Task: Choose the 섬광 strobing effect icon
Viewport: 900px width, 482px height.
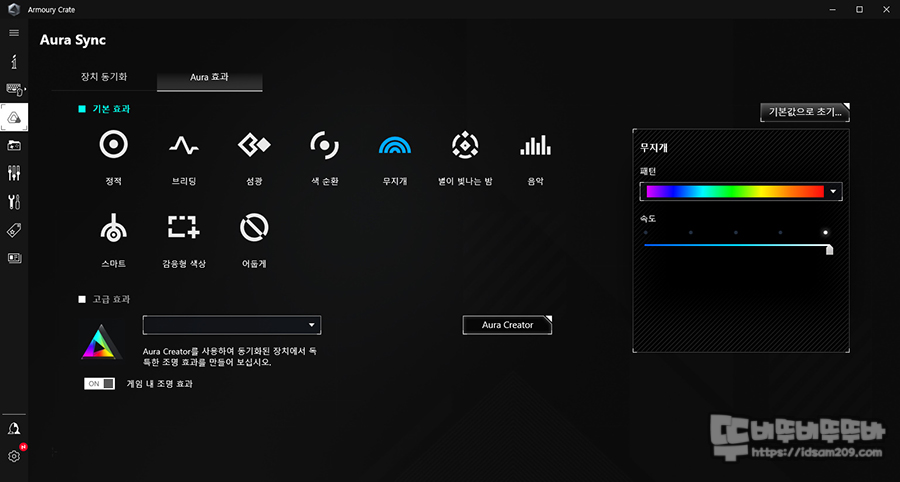Action: coord(254,145)
